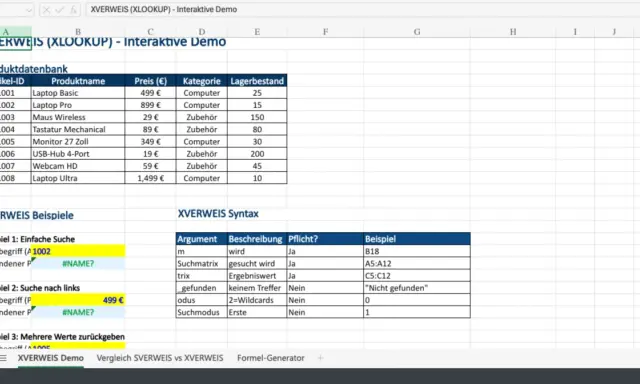Click the 899 € price cell
The height and width of the screenshot is (384, 640).
150,105
